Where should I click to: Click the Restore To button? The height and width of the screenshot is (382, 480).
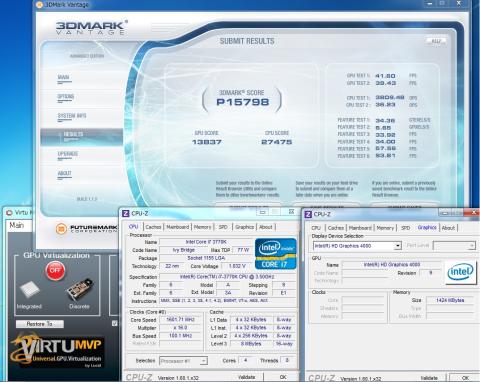click(40, 324)
